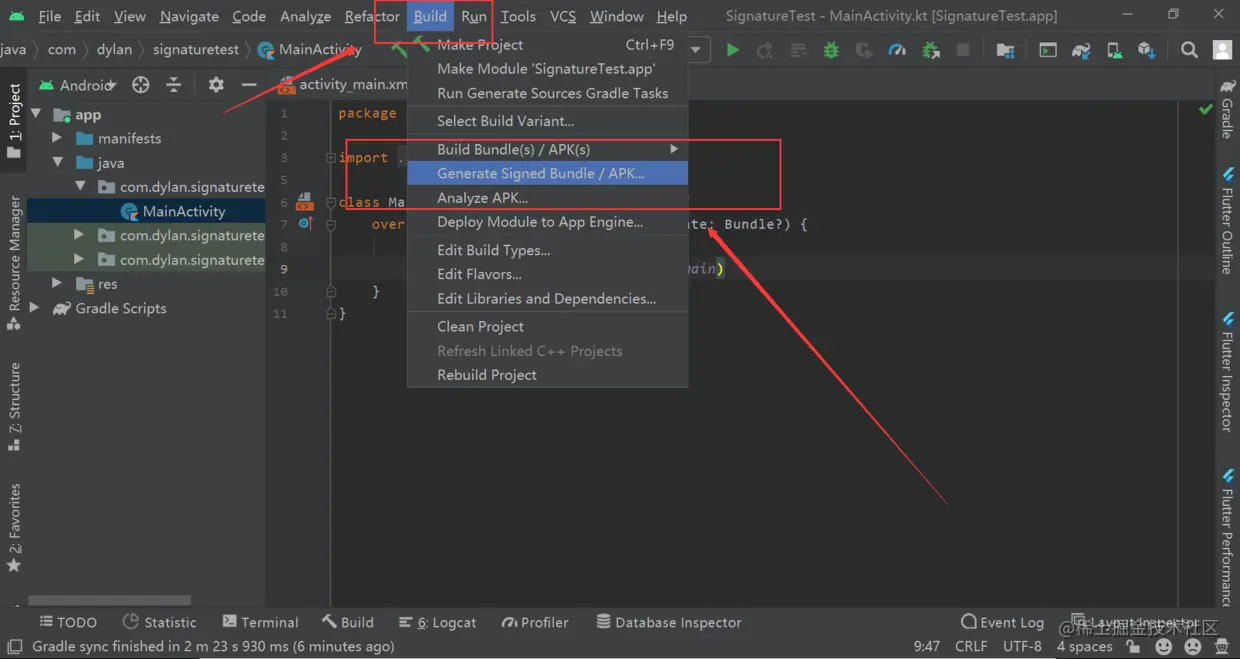
Task: Open the profiler gauge icon in toolbar
Action: (897, 50)
